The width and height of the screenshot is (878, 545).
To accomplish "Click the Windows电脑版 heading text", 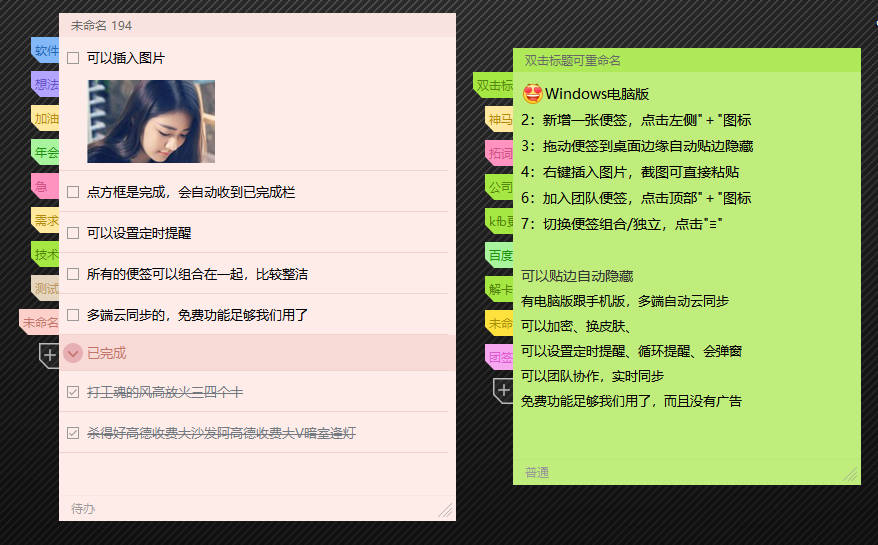I will pyautogui.click(x=597, y=94).
